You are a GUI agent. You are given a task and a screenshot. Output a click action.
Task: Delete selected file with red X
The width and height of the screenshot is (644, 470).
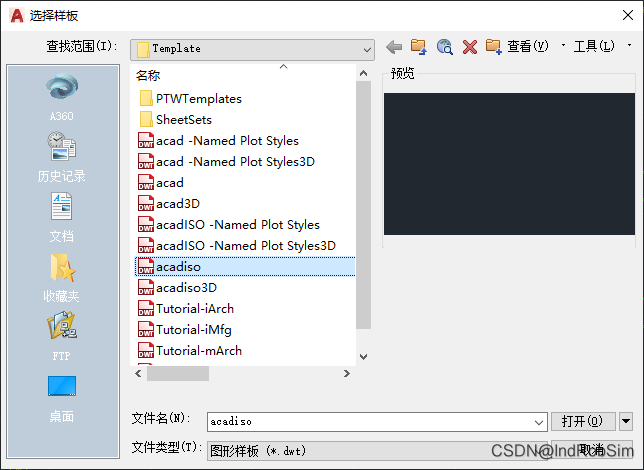[x=469, y=47]
